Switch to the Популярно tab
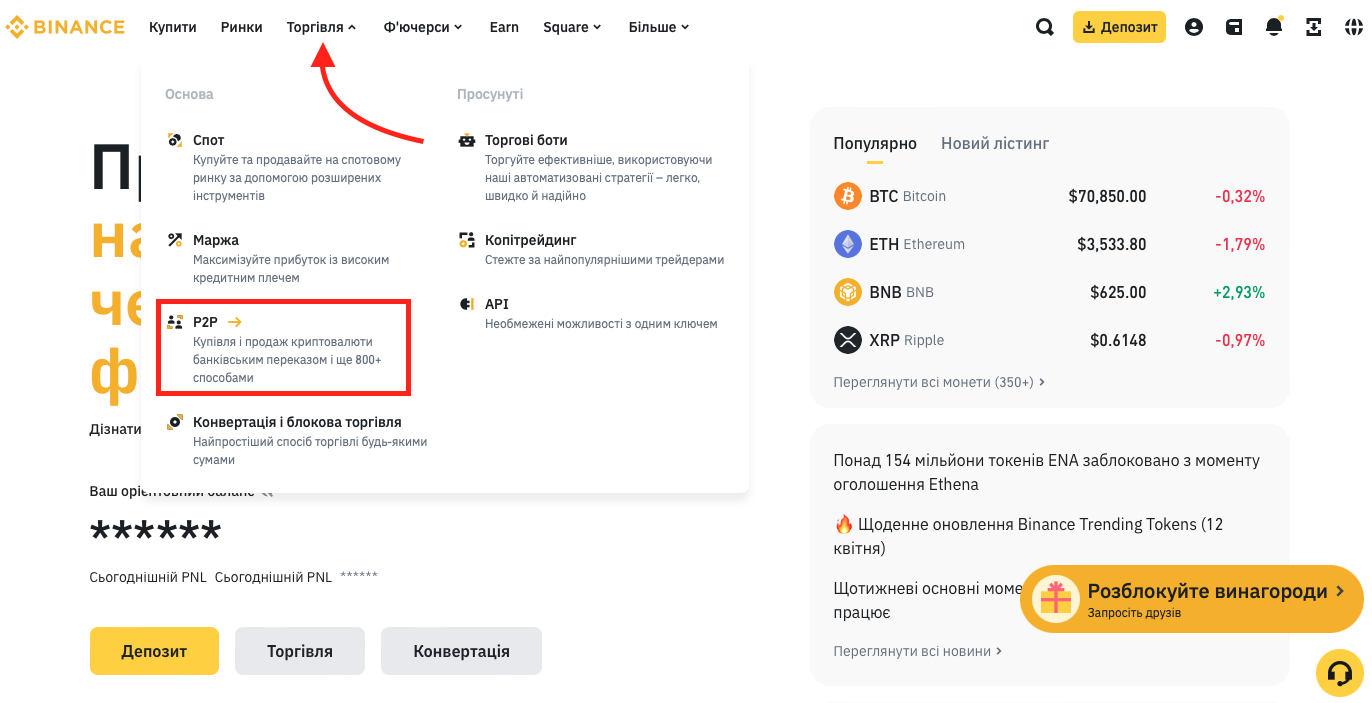This screenshot has width=1372, height=703. click(x=875, y=144)
